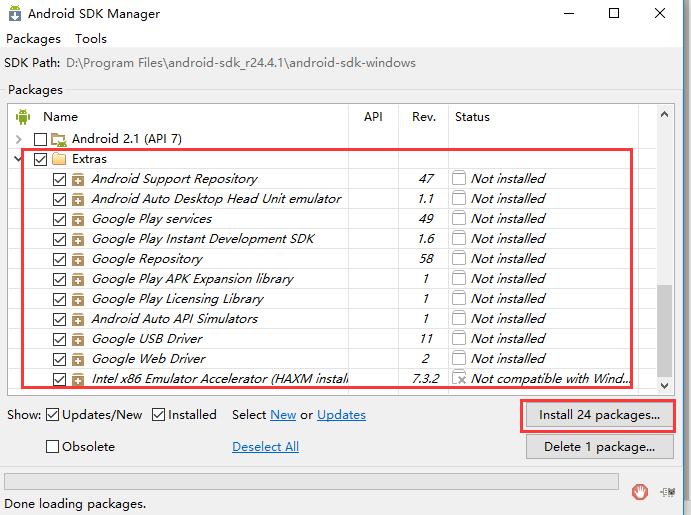The width and height of the screenshot is (691, 515).
Task: Open the Packages menu
Action: [33, 39]
